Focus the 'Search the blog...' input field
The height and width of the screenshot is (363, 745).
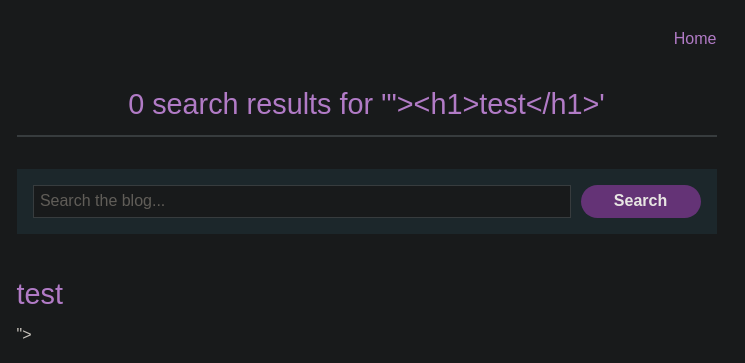pyautogui.click(x=302, y=201)
